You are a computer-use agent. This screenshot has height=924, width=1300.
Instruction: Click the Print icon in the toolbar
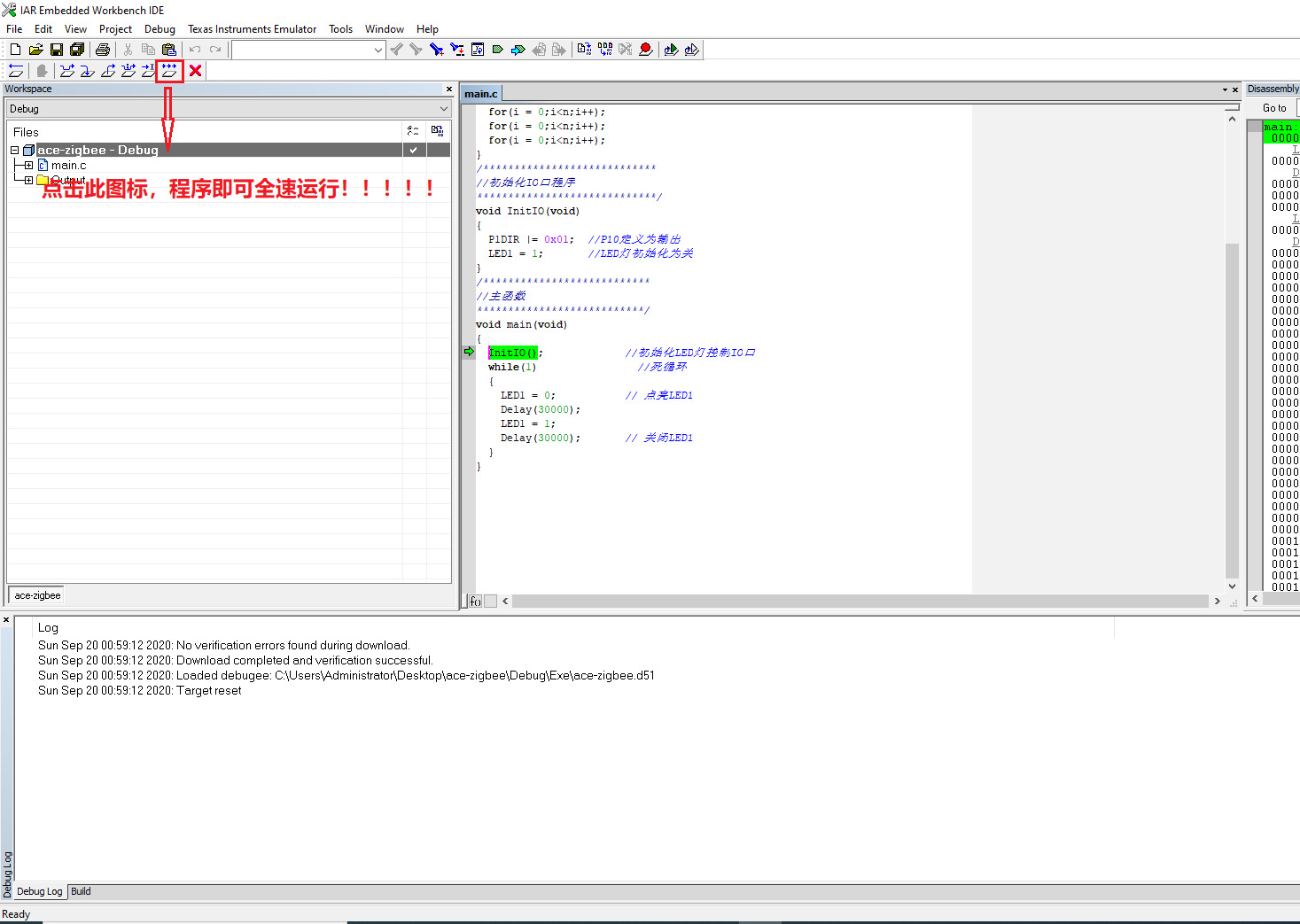(103, 50)
